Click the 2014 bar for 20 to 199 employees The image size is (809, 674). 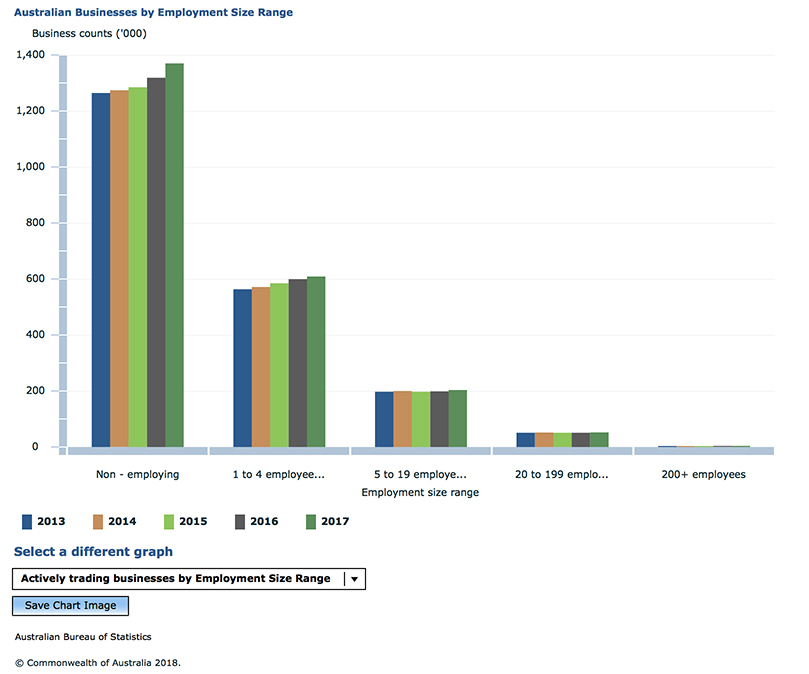click(544, 440)
